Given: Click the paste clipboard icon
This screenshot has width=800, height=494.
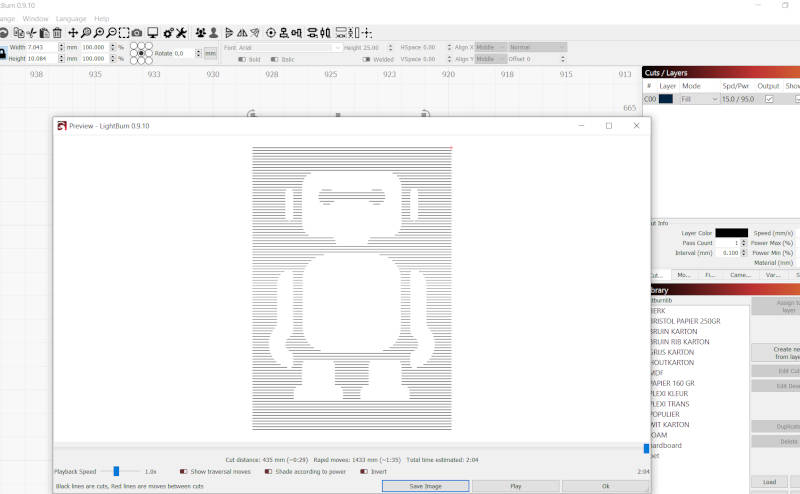Looking at the screenshot, I should 44,33.
